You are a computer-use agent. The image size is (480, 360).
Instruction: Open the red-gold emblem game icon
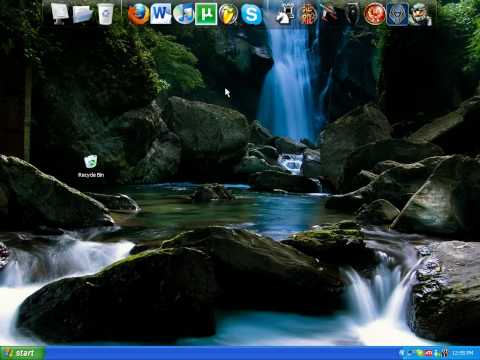tap(309, 14)
